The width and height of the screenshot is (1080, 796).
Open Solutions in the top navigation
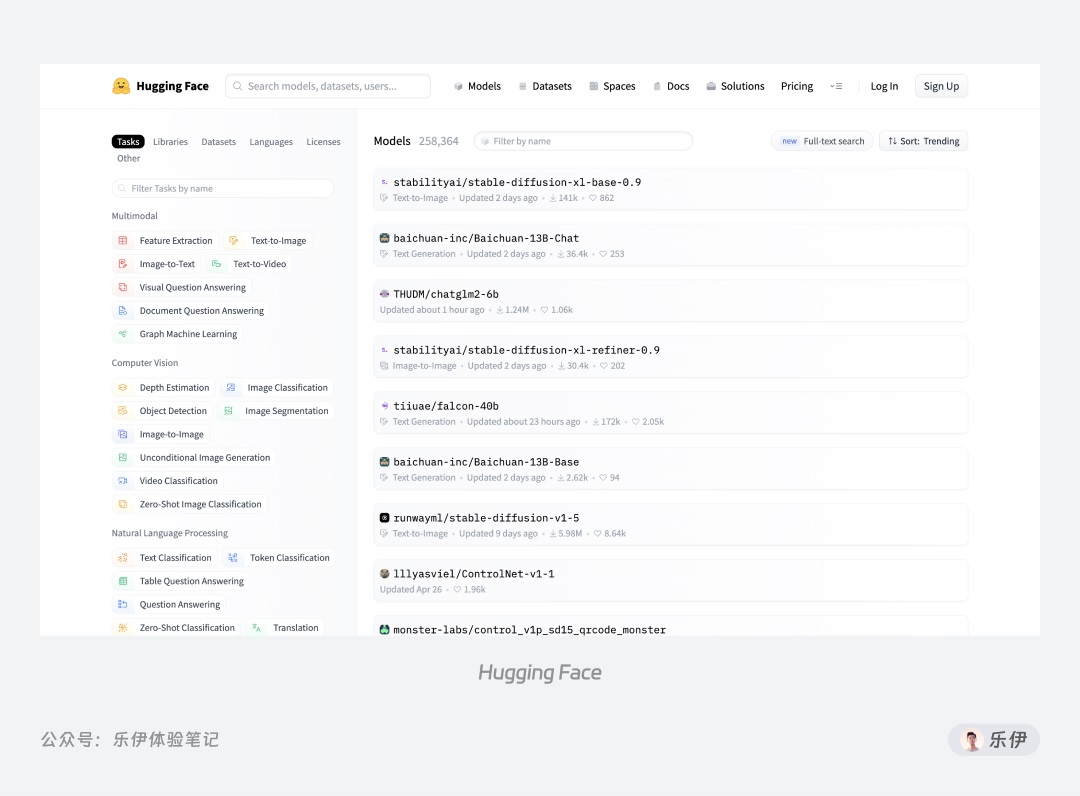pos(735,86)
